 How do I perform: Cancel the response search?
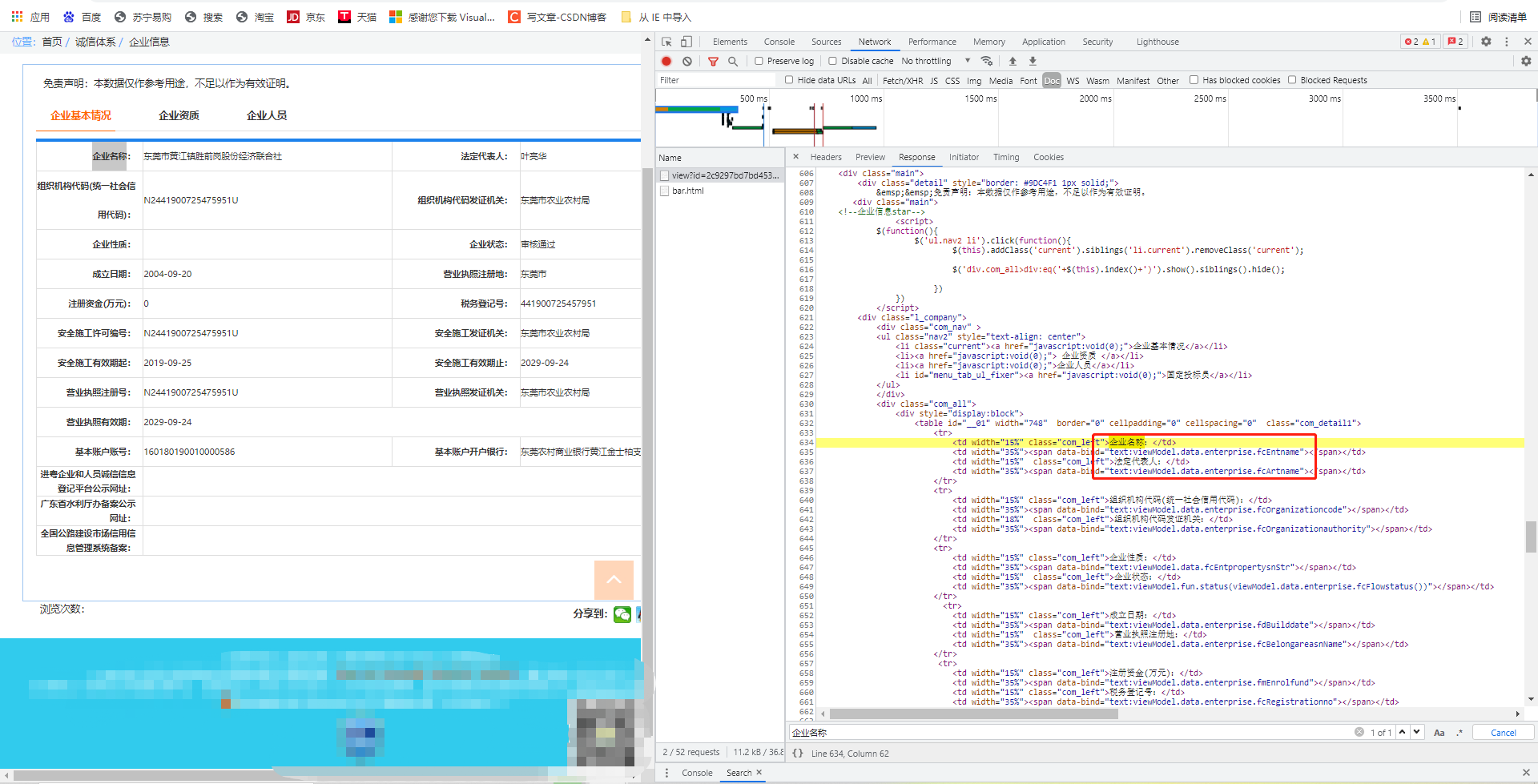[1503, 733]
